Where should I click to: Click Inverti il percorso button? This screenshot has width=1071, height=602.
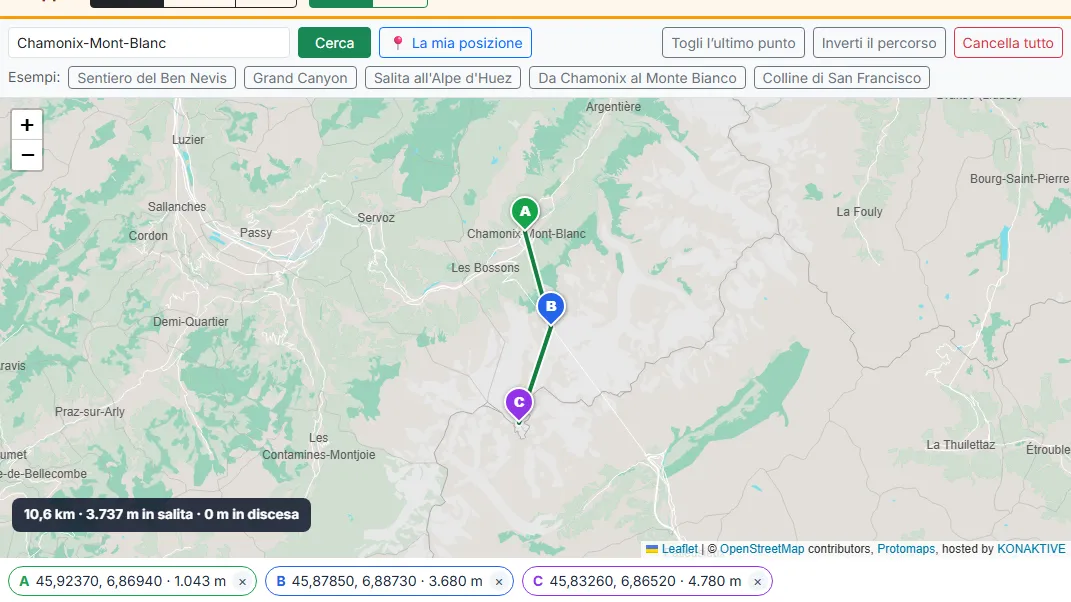[879, 43]
